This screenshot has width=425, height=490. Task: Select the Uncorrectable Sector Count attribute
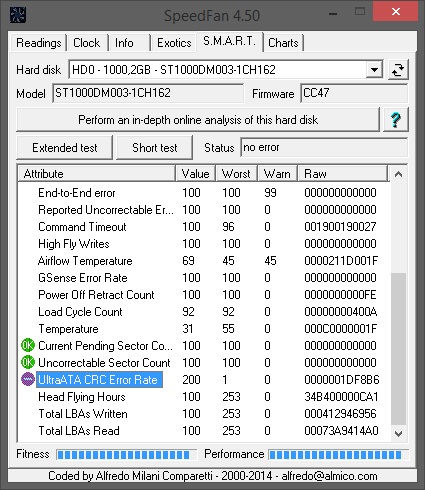pyautogui.click(x=104, y=363)
